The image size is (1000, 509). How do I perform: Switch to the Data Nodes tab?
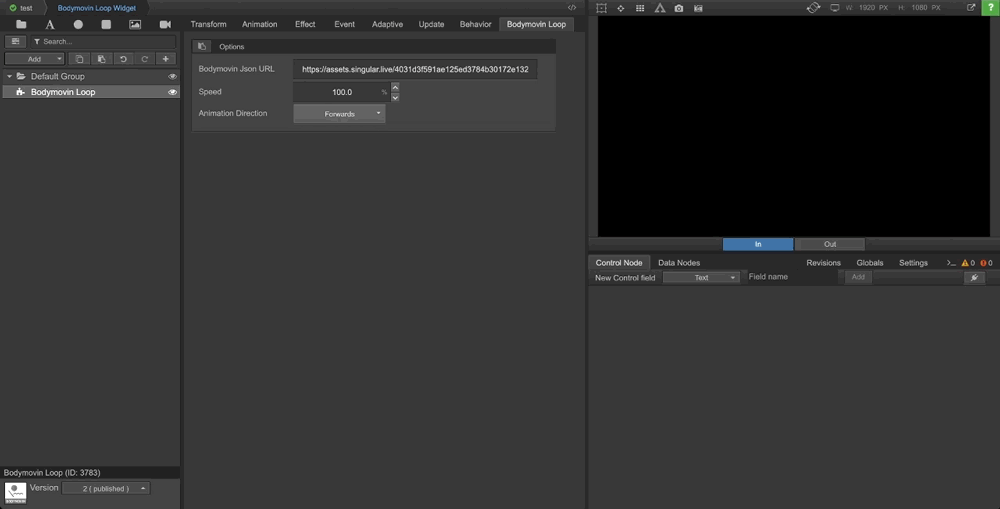[679, 263]
